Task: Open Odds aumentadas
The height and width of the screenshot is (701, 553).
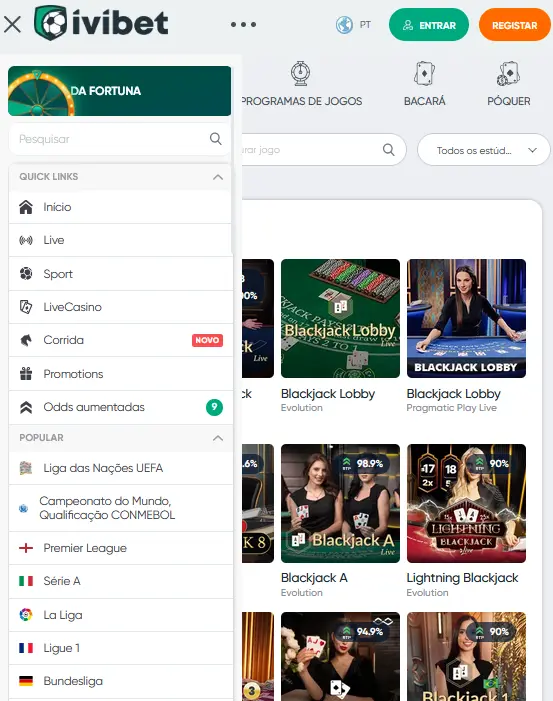Action: point(121,407)
